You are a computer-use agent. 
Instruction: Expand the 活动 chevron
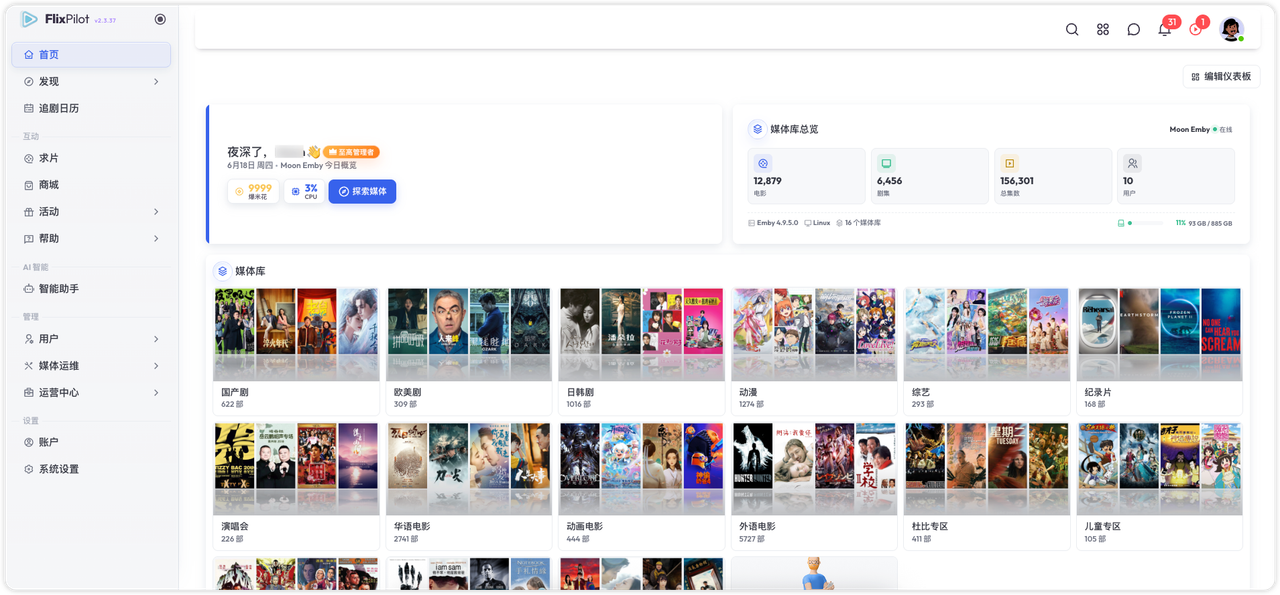pyautogui.click(x=156, y=212)
